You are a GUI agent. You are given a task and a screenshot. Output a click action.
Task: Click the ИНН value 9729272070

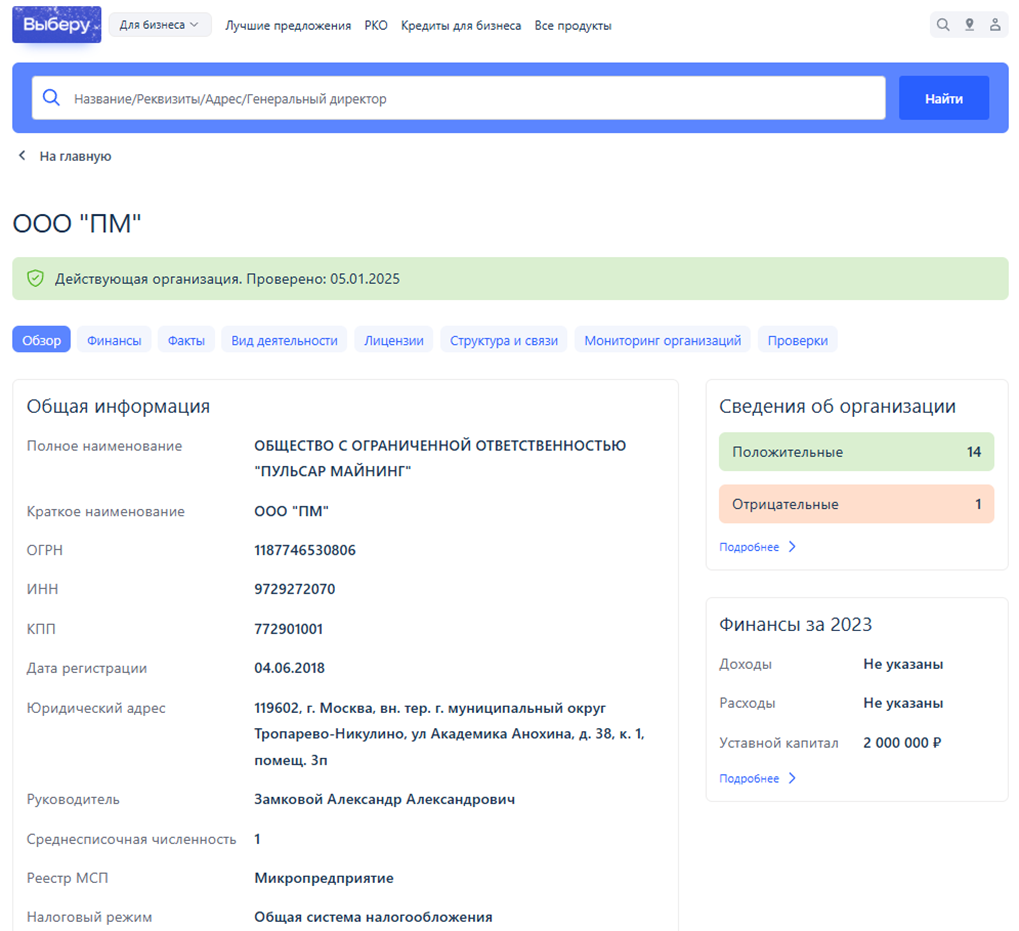point(294,589)
